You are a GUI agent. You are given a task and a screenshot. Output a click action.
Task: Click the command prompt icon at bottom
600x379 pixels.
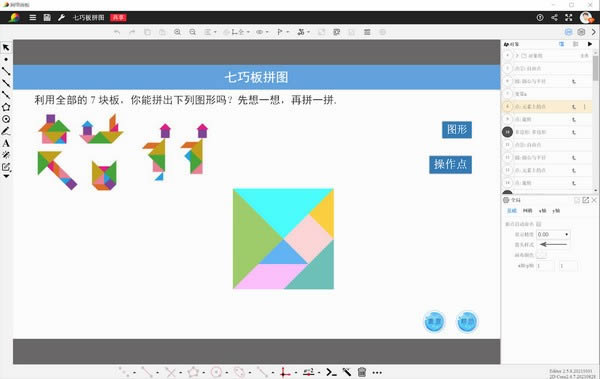click(331, 372)
